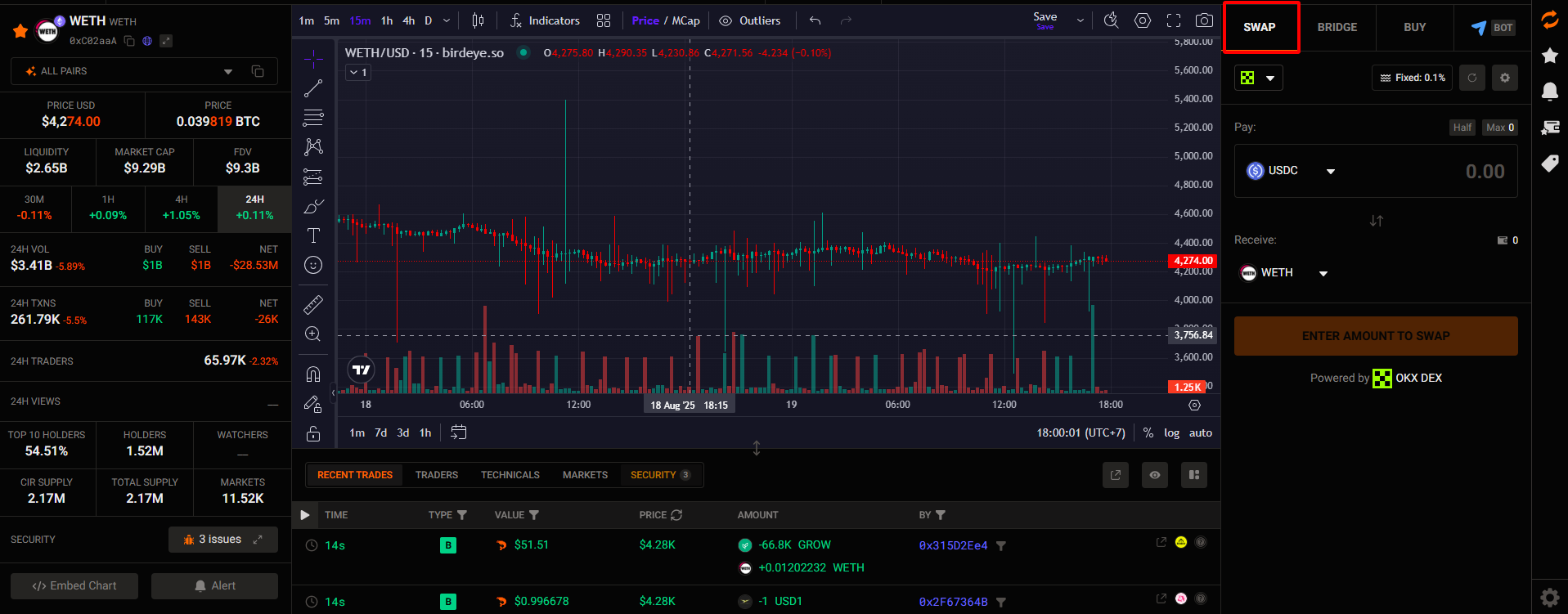The image size is (1568, 614).
Task: Open the 3 issues security details
Action: coord(223,540)
